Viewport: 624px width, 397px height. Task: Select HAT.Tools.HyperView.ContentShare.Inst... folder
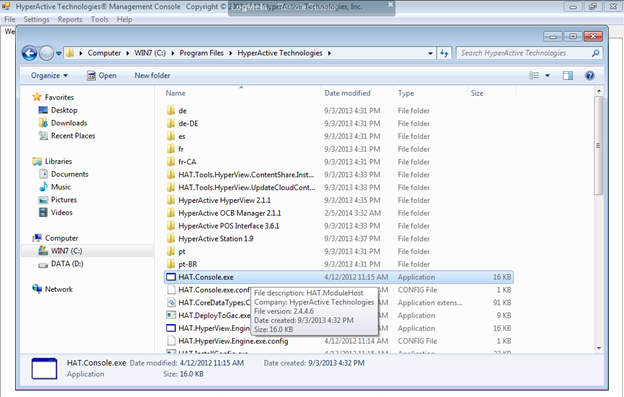(x=241, y=175)
